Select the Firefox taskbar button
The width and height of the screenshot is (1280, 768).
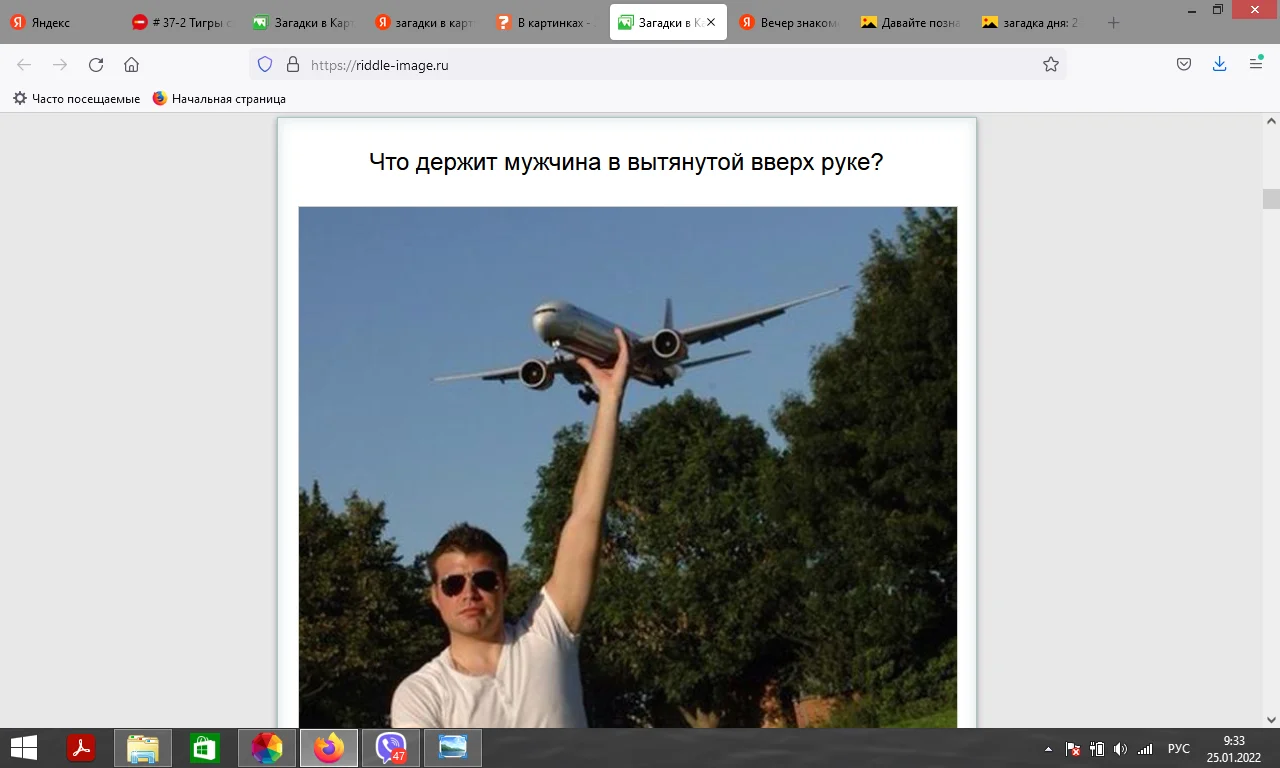(329, 748)
